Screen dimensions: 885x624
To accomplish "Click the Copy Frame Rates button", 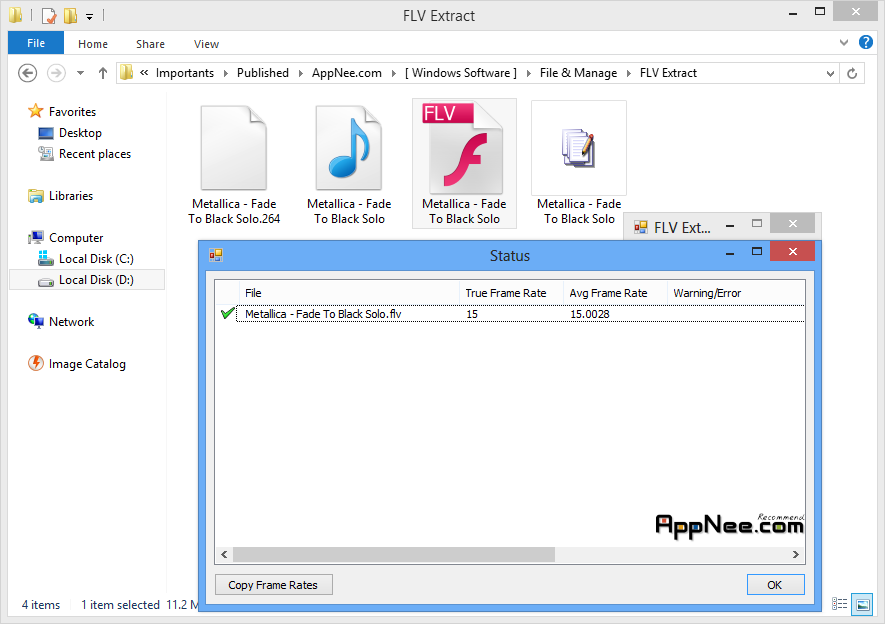I will (x=273, y=585).
